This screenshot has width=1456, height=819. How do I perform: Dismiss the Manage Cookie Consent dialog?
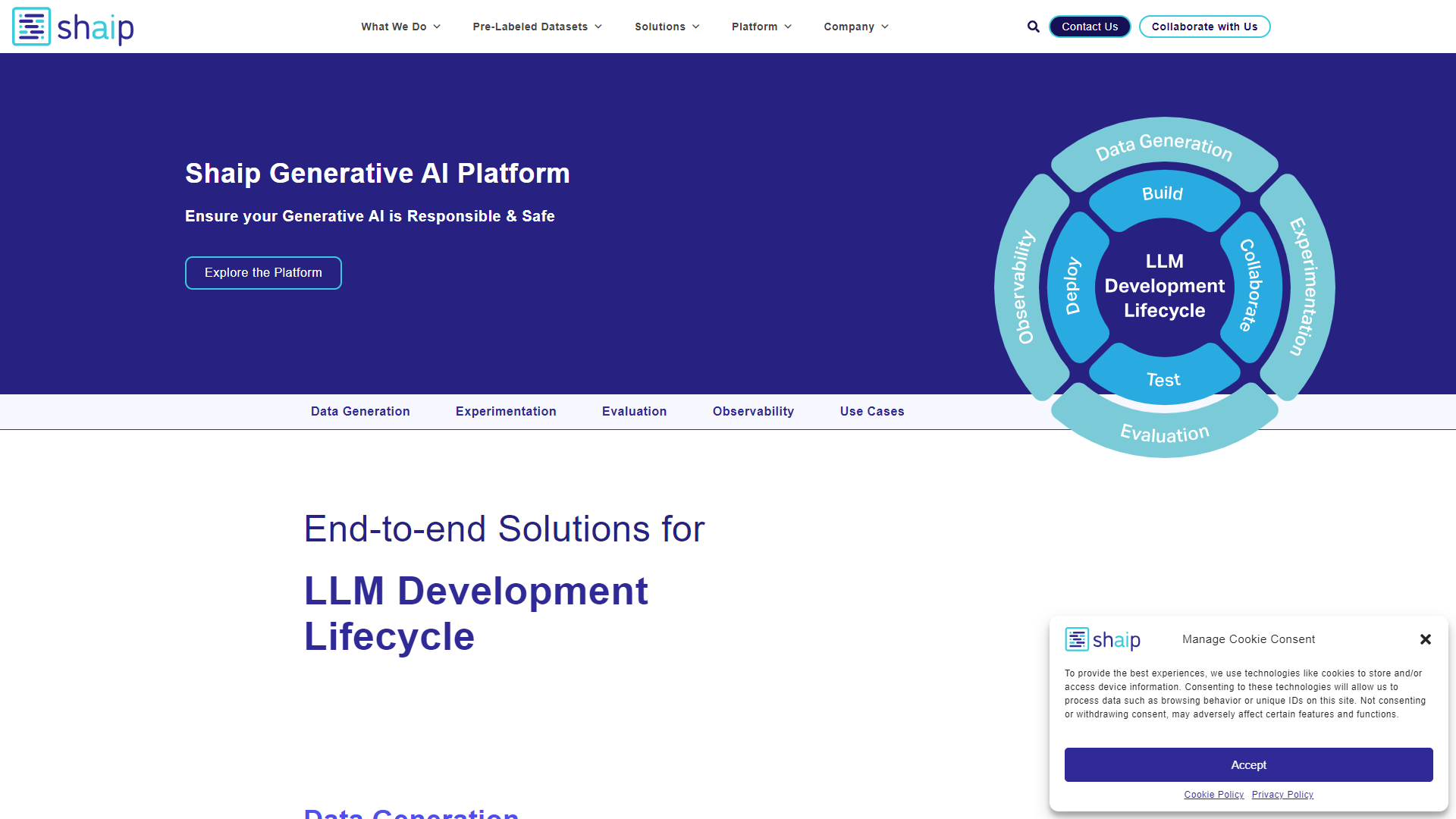pos(1426,639)
